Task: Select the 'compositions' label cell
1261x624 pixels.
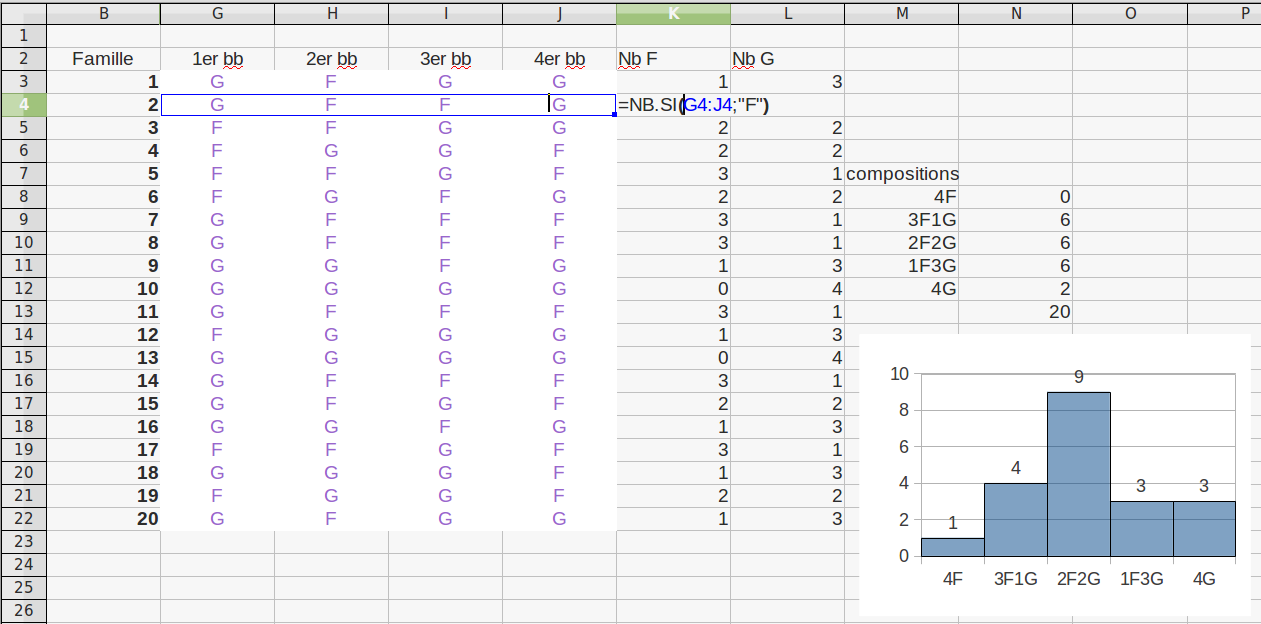Action: pos(901,174)
